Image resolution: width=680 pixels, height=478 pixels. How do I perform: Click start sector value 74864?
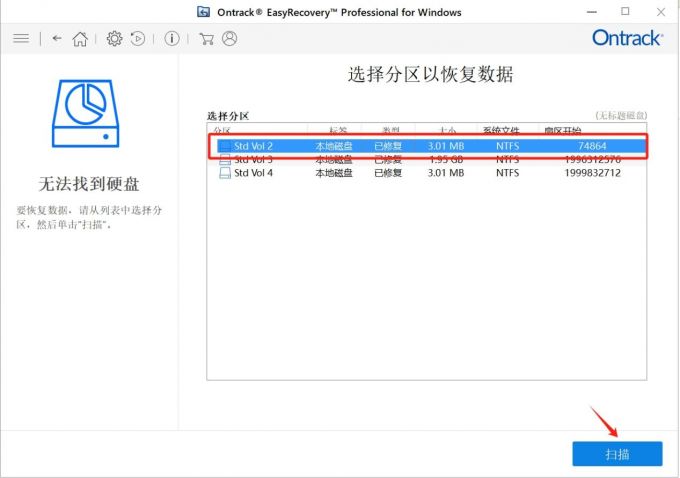[592, 146]
